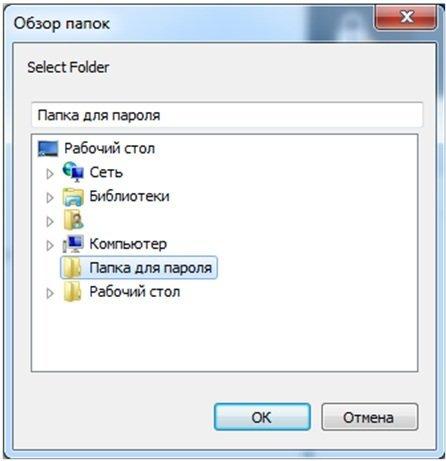
Task: Expand the Библиотеки tree node arrow
Action: [50, 198]
